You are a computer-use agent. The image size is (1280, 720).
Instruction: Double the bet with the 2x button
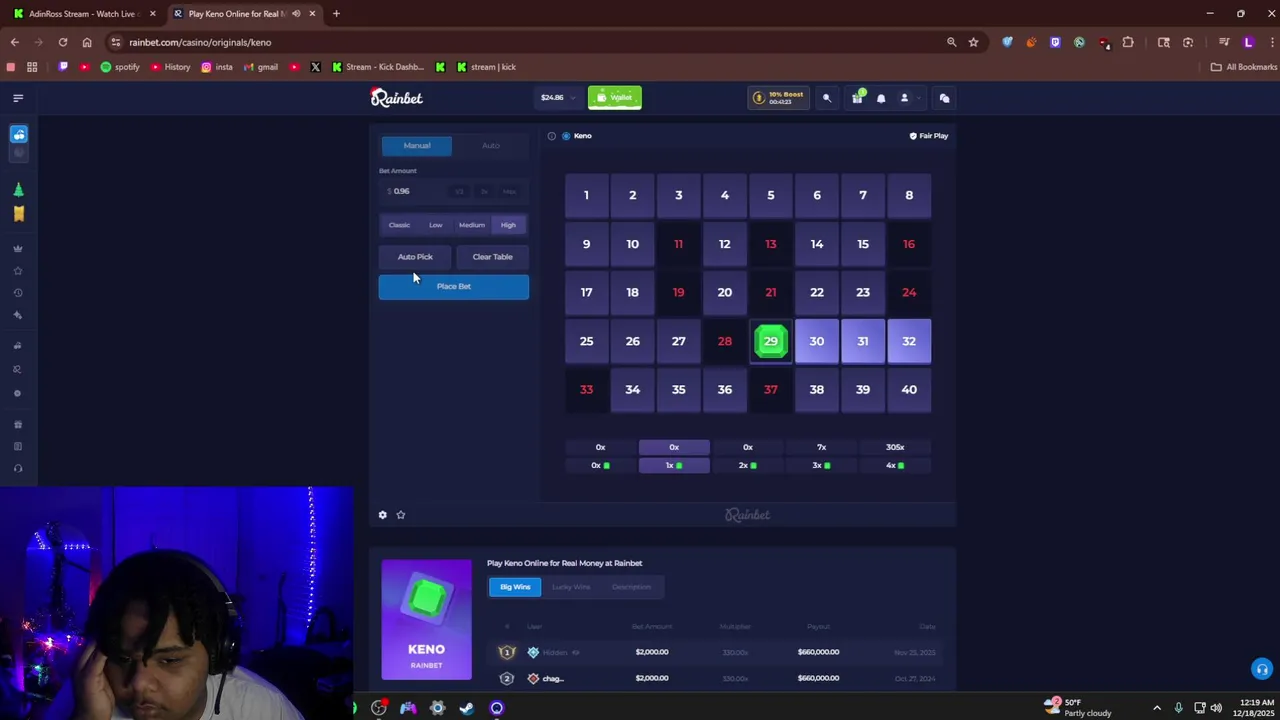tap(484, 191)
